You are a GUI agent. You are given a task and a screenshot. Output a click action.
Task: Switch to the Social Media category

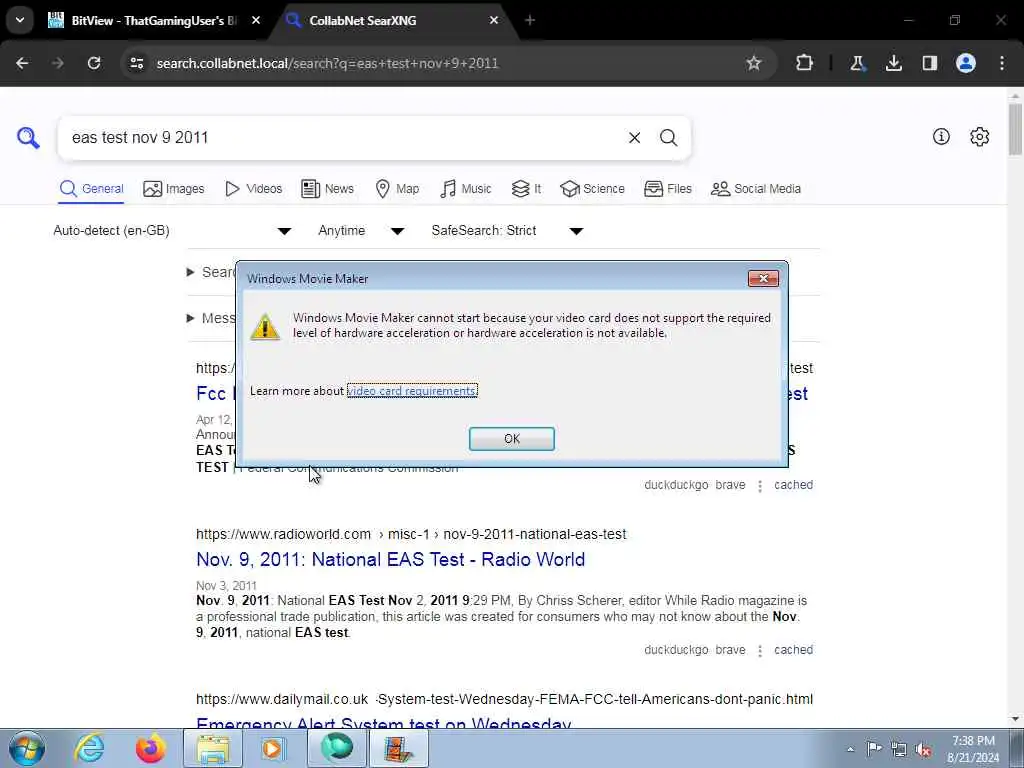point(756,189)
